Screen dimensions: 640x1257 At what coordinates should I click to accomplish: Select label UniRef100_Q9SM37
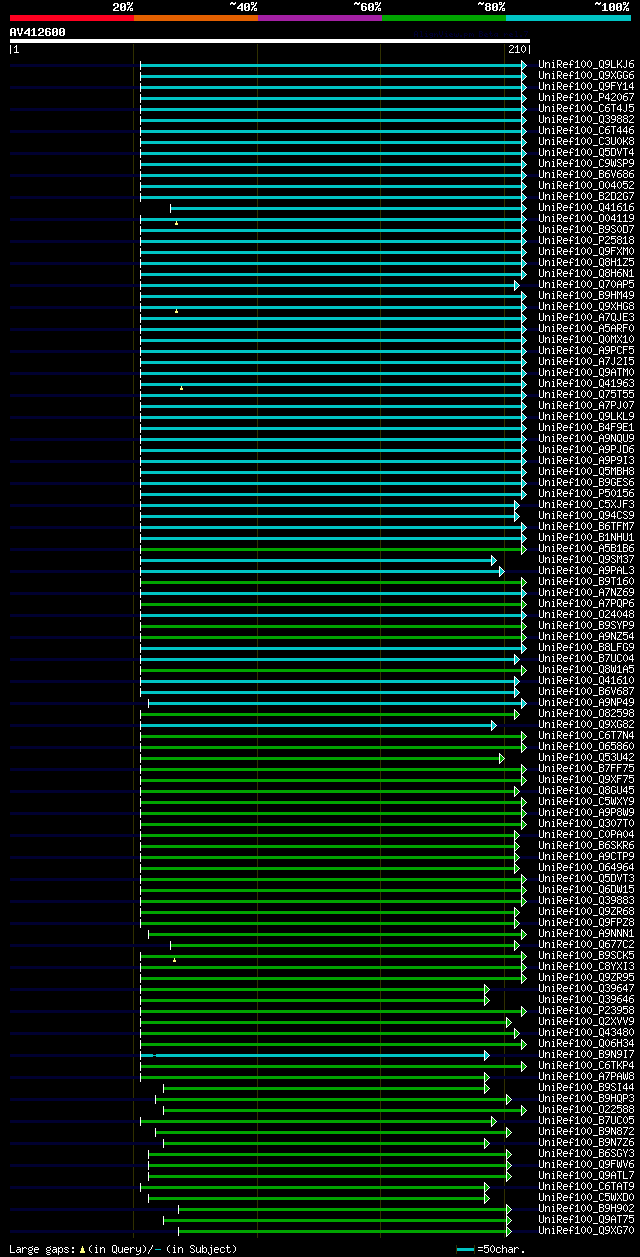(586, 559)
